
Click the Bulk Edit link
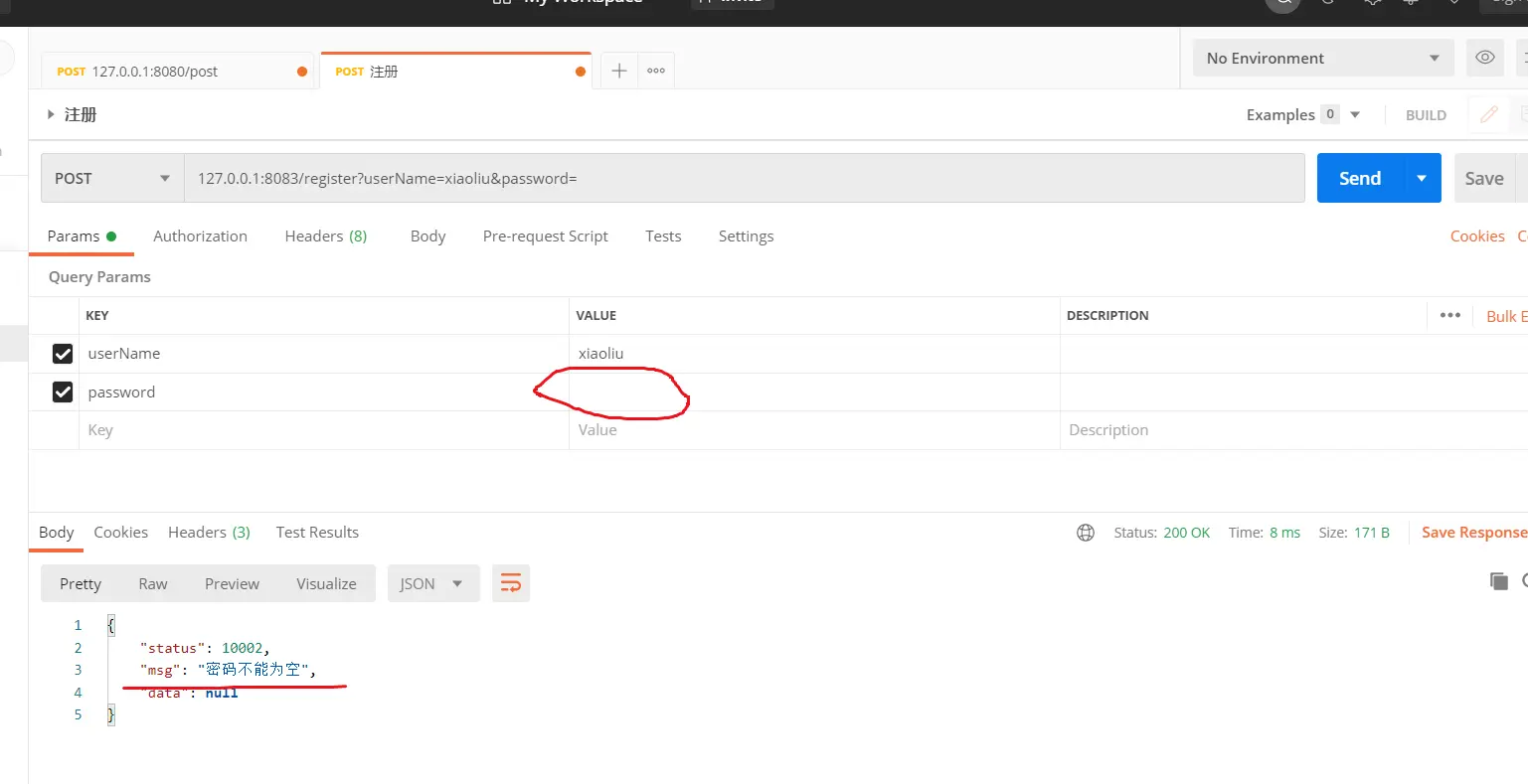click(1506, 316)
